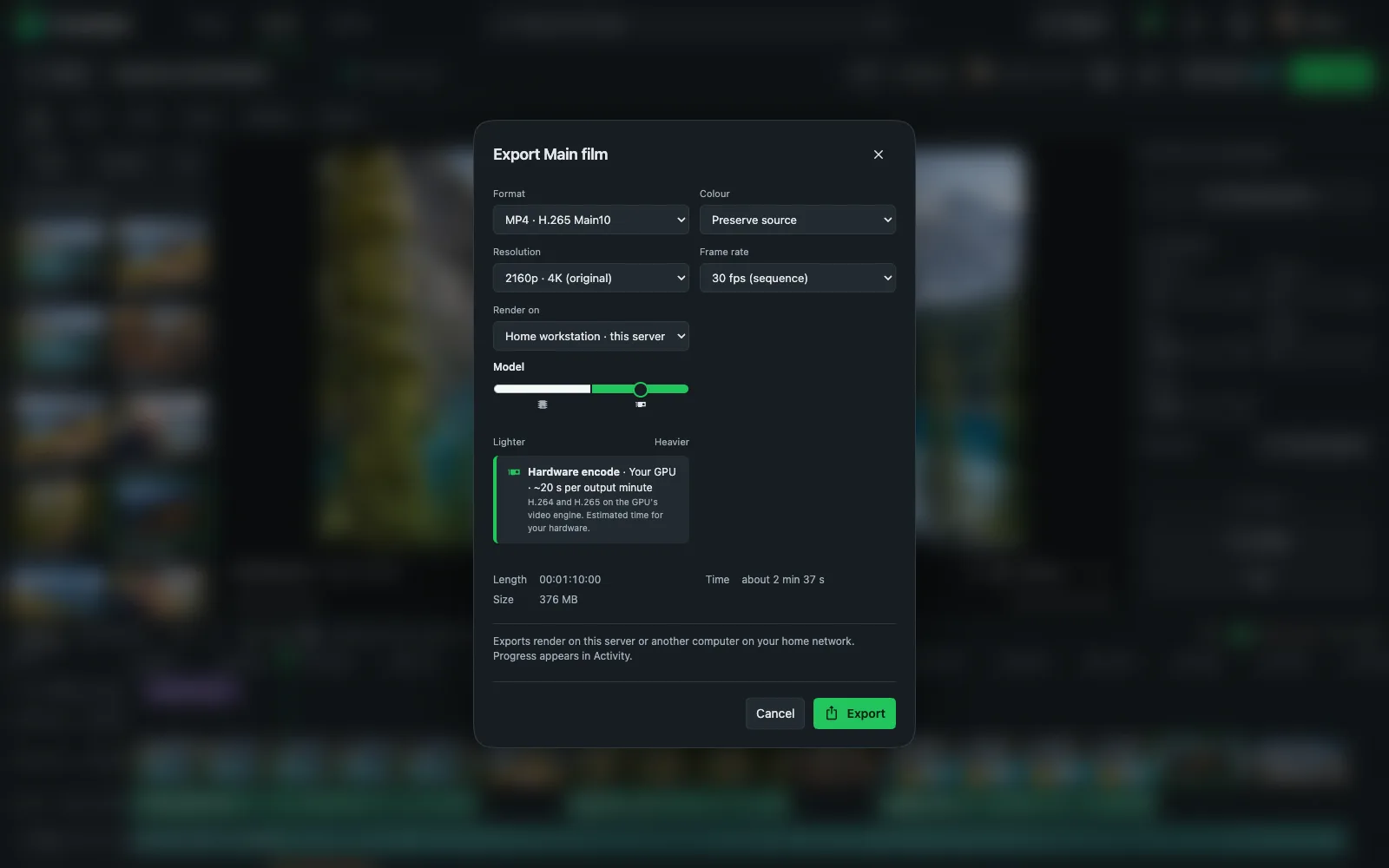The width and height of the screenshot is (1389, 868).
Task: Click the "Model" heading above the slider
Action: click(509, 367)
